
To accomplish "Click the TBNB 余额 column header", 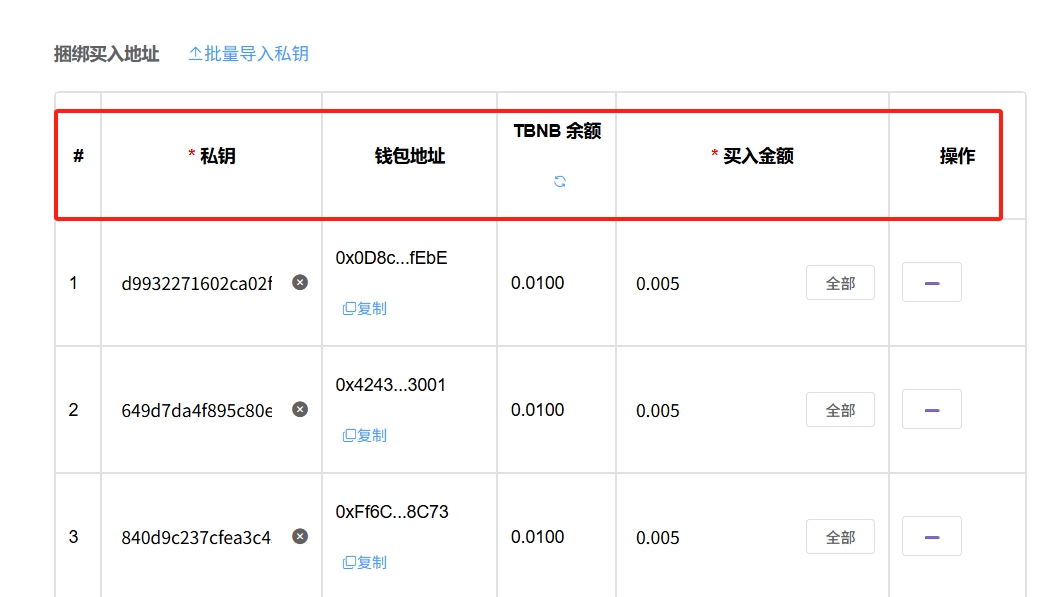I will [557, 131].
